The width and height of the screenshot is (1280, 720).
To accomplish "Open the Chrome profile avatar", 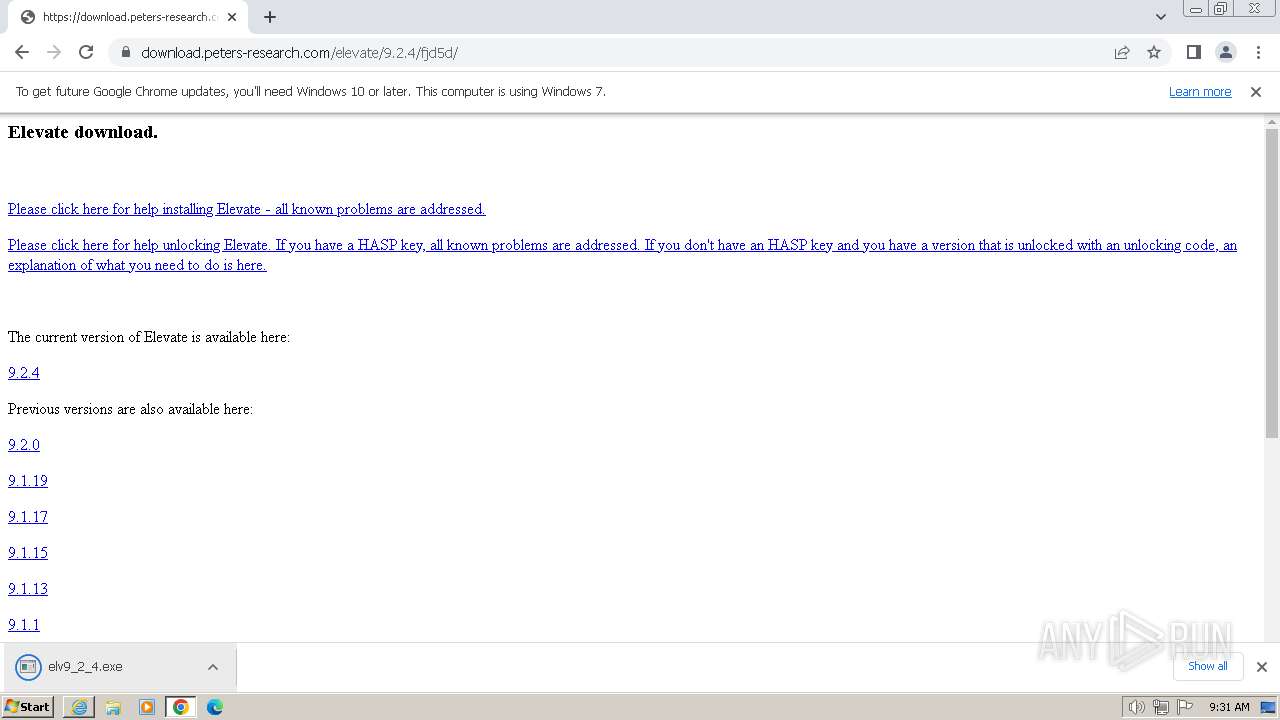I will [1225, 52].
